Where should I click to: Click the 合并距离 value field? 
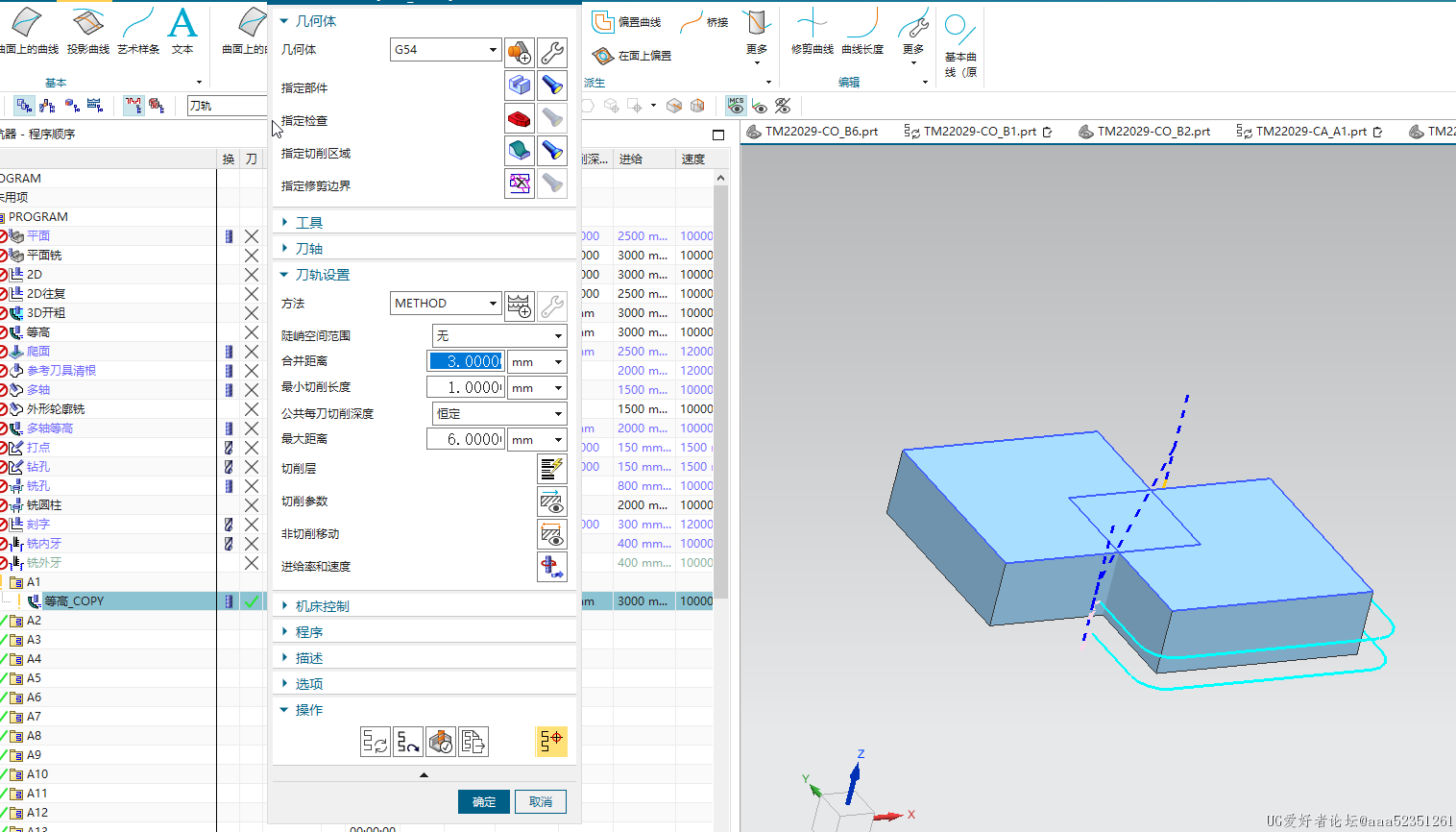(x=466, y=361)
